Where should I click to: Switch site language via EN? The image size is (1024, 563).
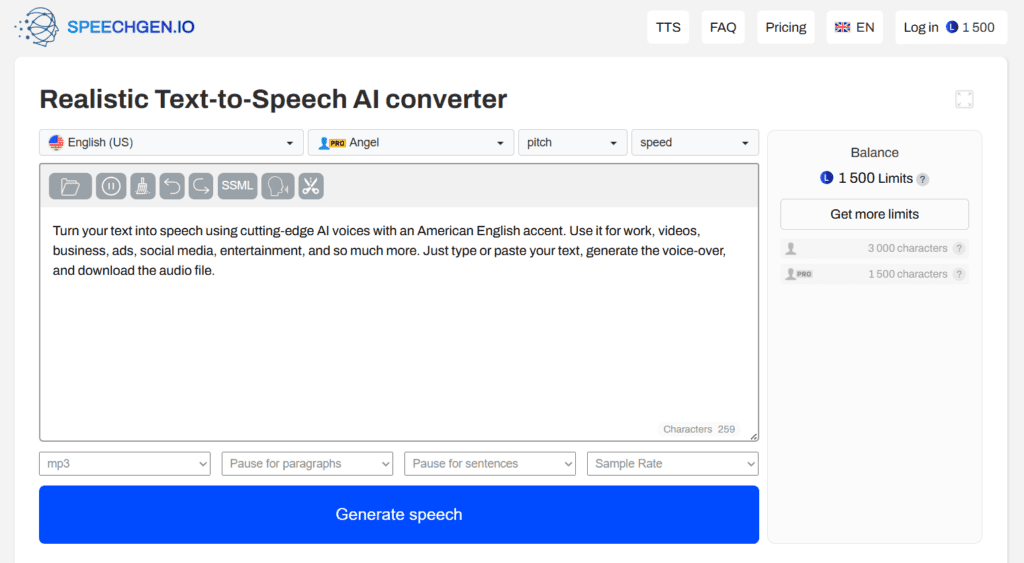click(855, 27)
